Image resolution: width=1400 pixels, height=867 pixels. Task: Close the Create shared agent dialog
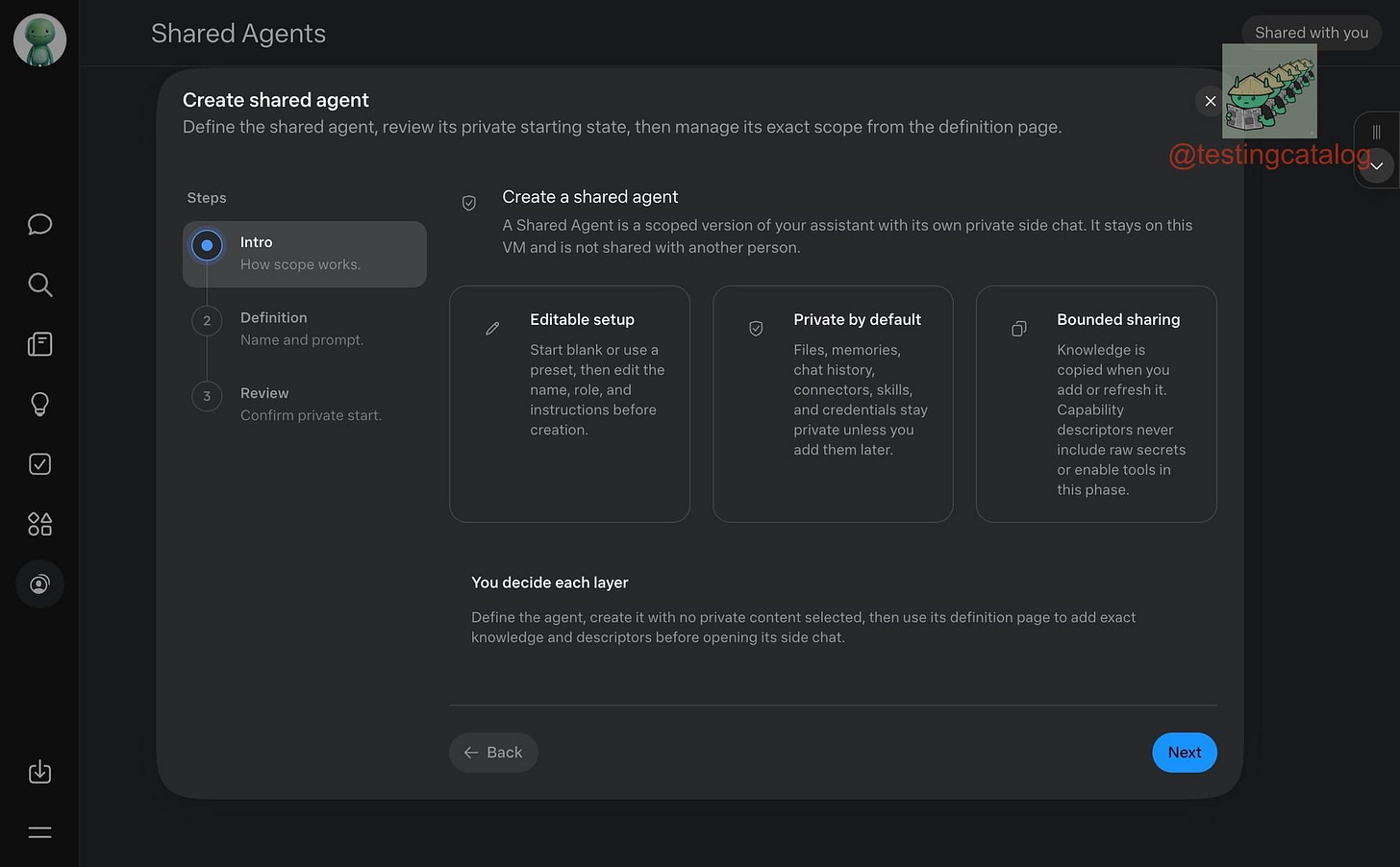coord(1210,101)
